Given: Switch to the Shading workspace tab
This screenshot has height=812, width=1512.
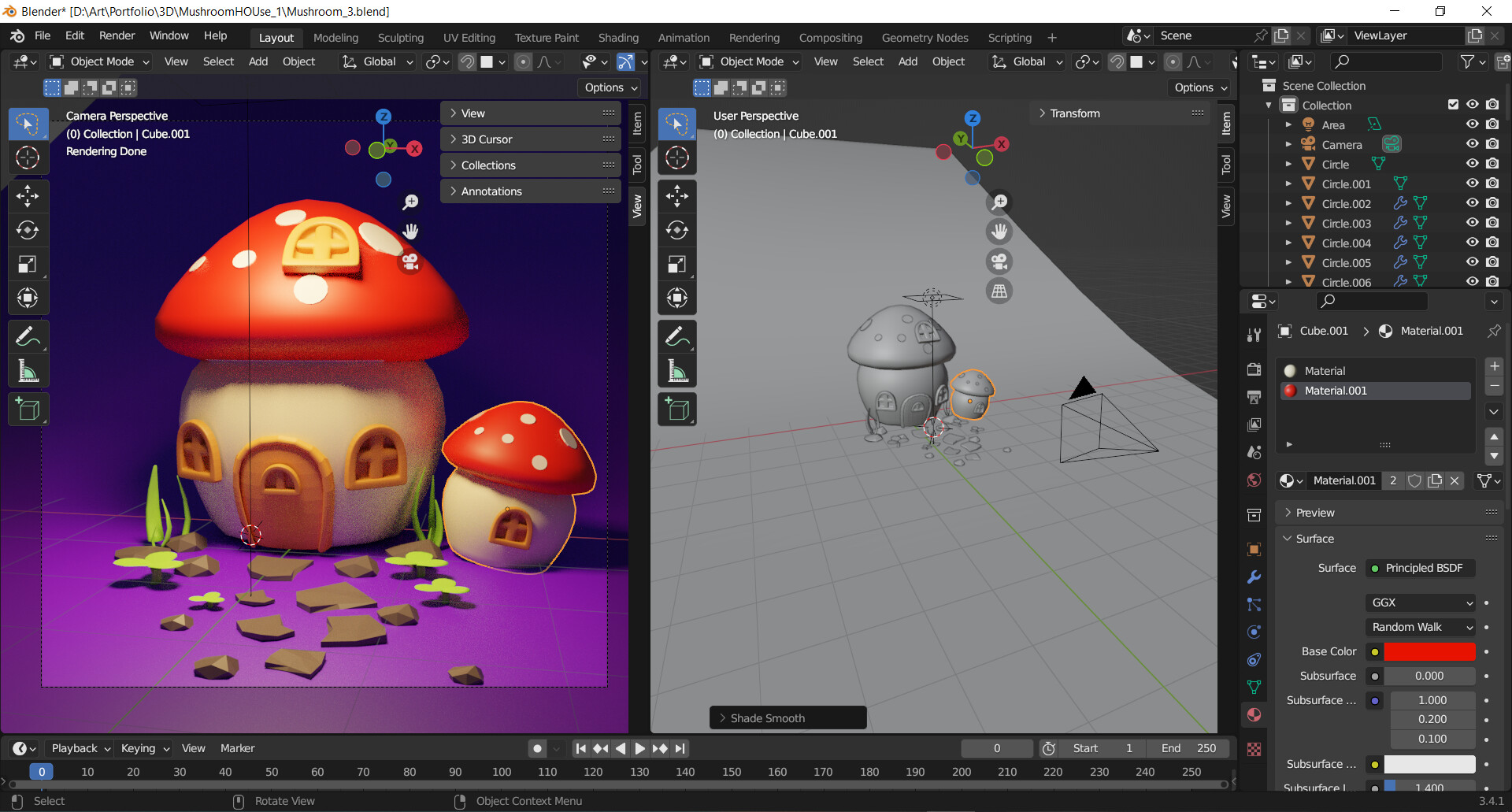Looking at the screenshot, I should tap(617, 38).
